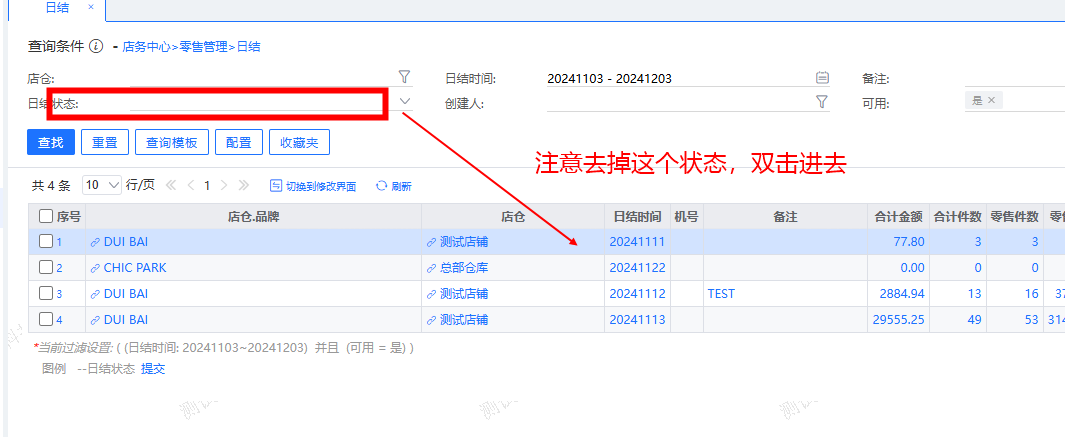Click link icon beside 总部仓库
Viewport: 1065px width, 437px height.
431,268
